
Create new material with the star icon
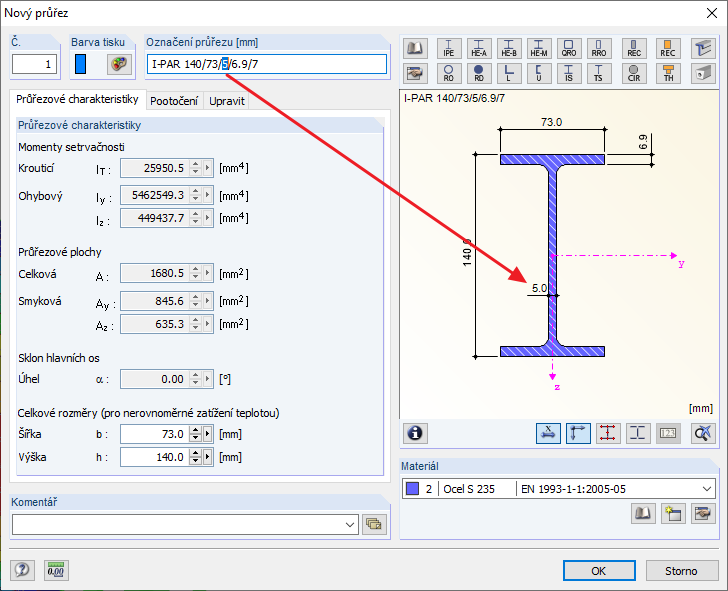tap(673, 513)
